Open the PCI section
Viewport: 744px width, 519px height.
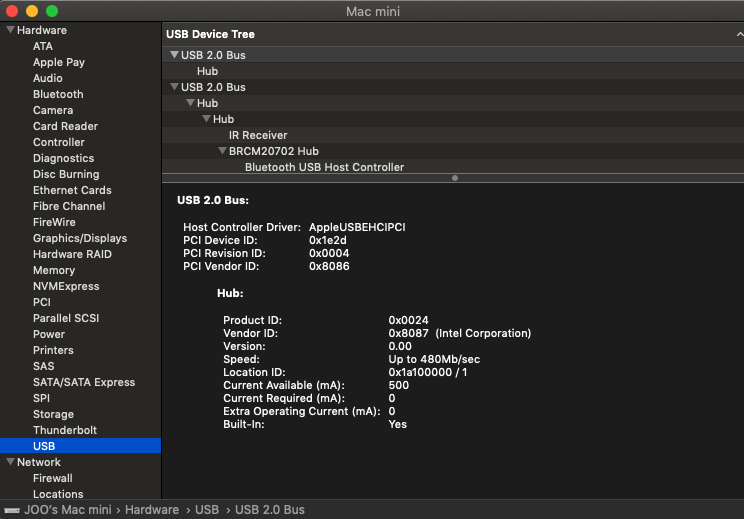click(42, 302)
